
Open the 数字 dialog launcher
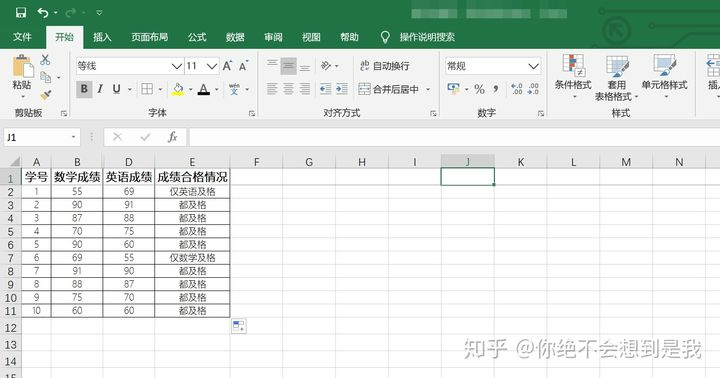tap(541, 113)
